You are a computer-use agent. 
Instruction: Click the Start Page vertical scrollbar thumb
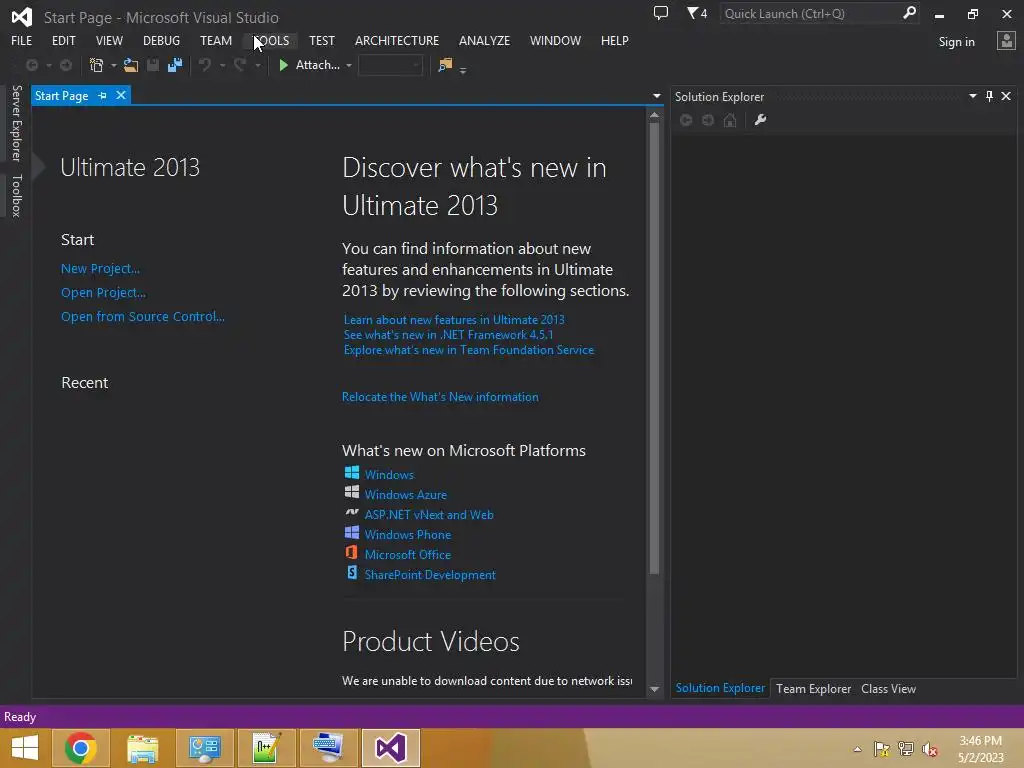click(654, 349)
